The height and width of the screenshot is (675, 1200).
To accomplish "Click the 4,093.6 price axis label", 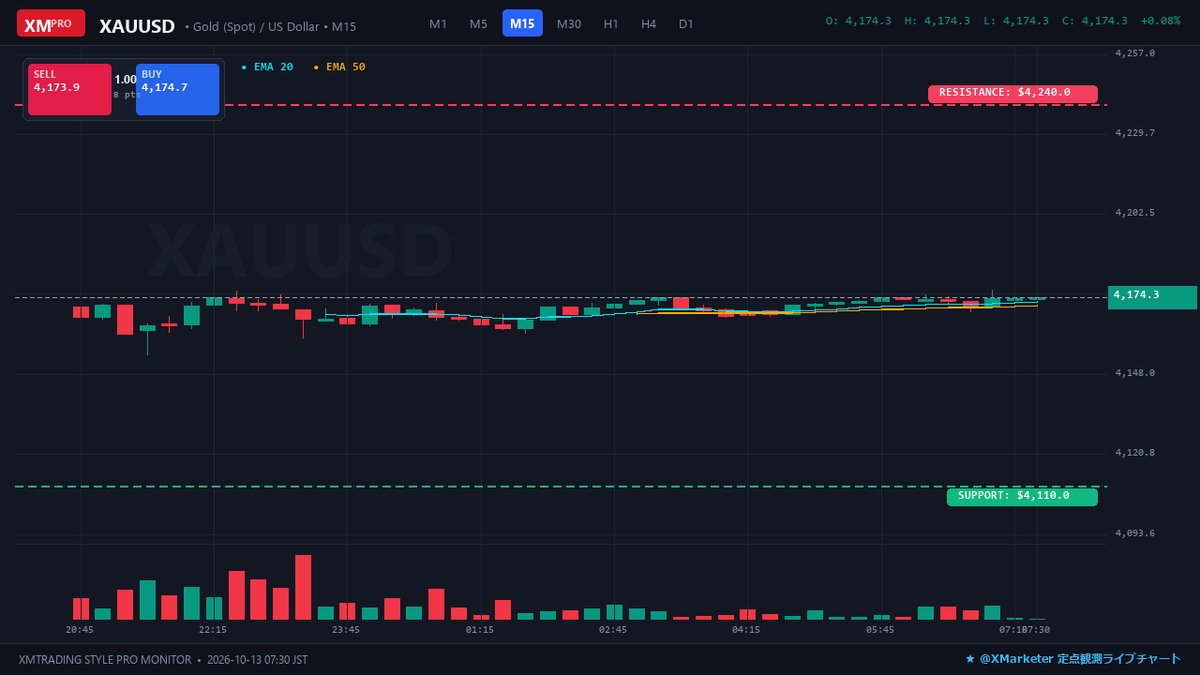I will tap(1135, 533).
